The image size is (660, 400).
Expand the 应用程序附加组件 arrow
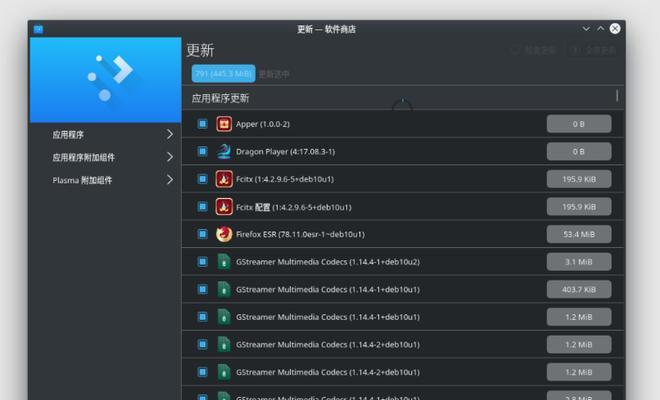coord(169,157)
